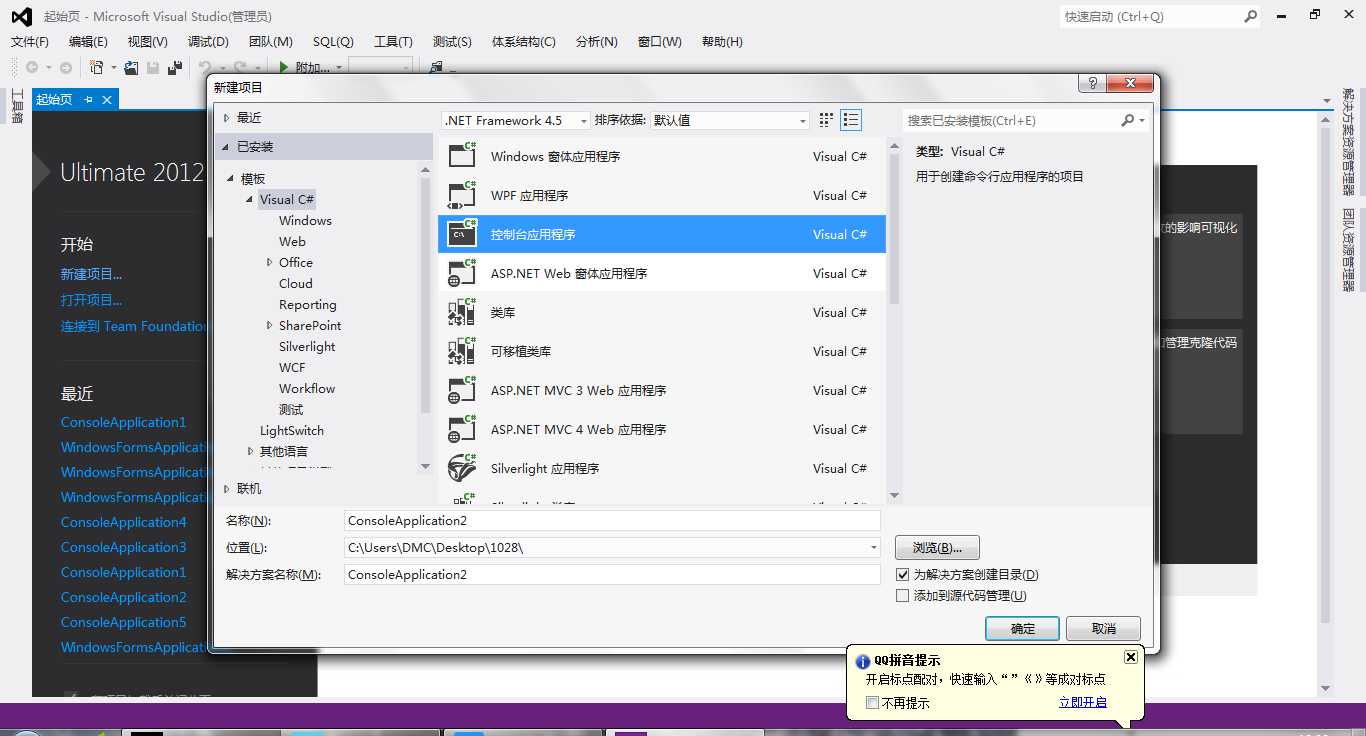Image resolution: width=1366 pixels, height=736 pixels.
Task: Close the QQ拼音提示 tooltip popup
Action: click(1131, 657)
